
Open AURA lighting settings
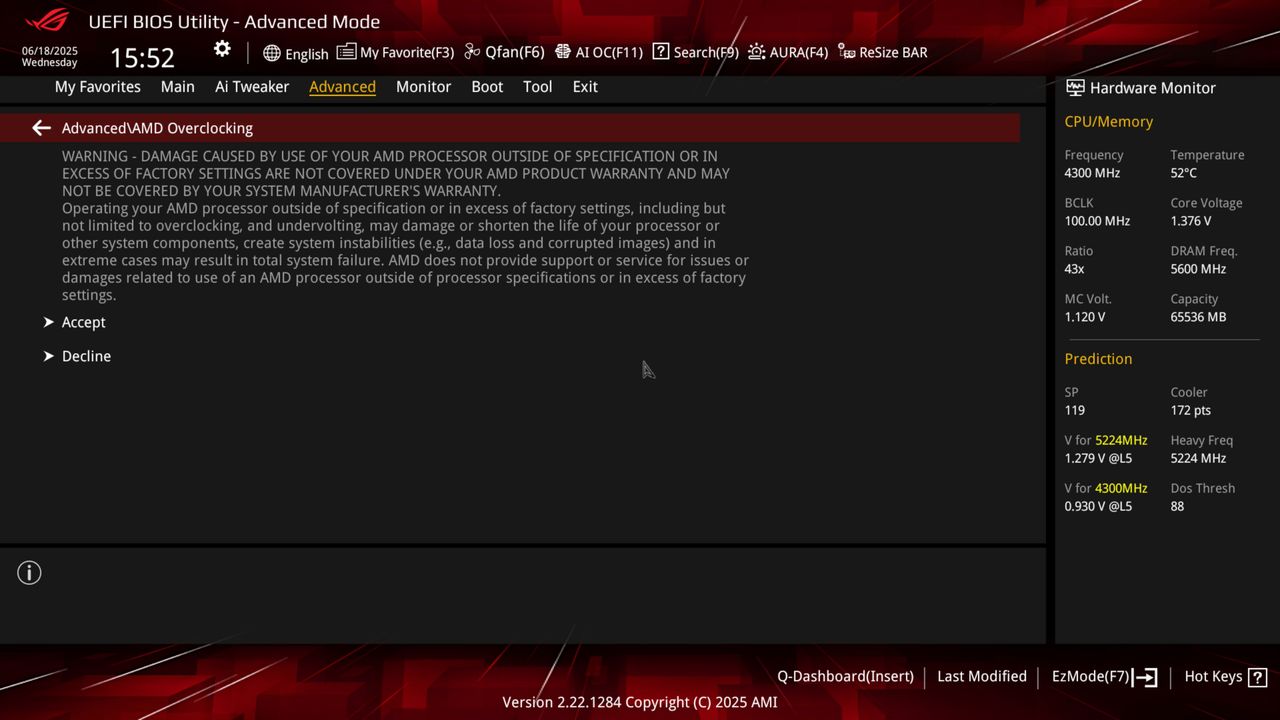pos(789,52)
